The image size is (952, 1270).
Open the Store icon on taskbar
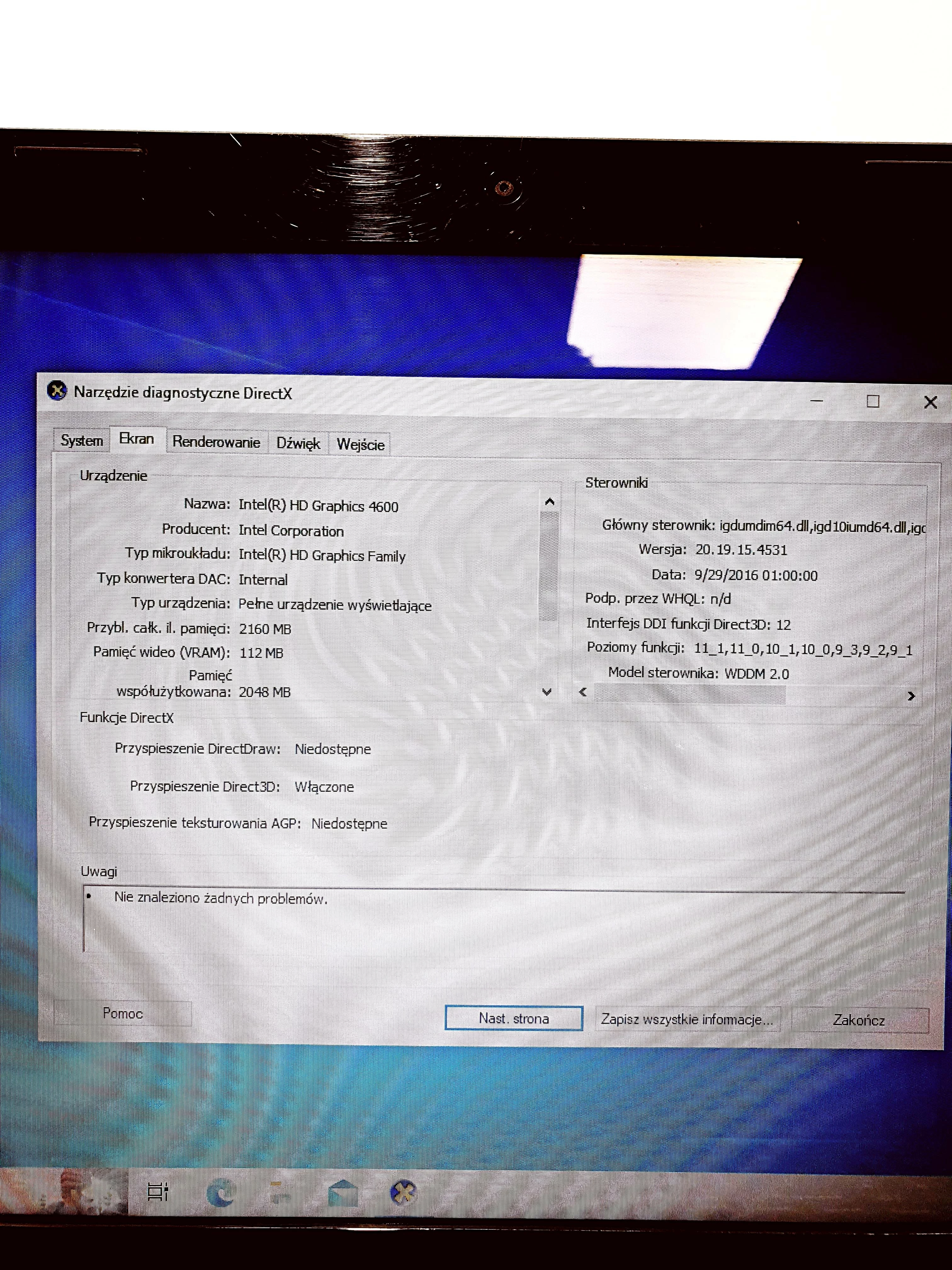pyautogui.click(x=343, y=1194)
